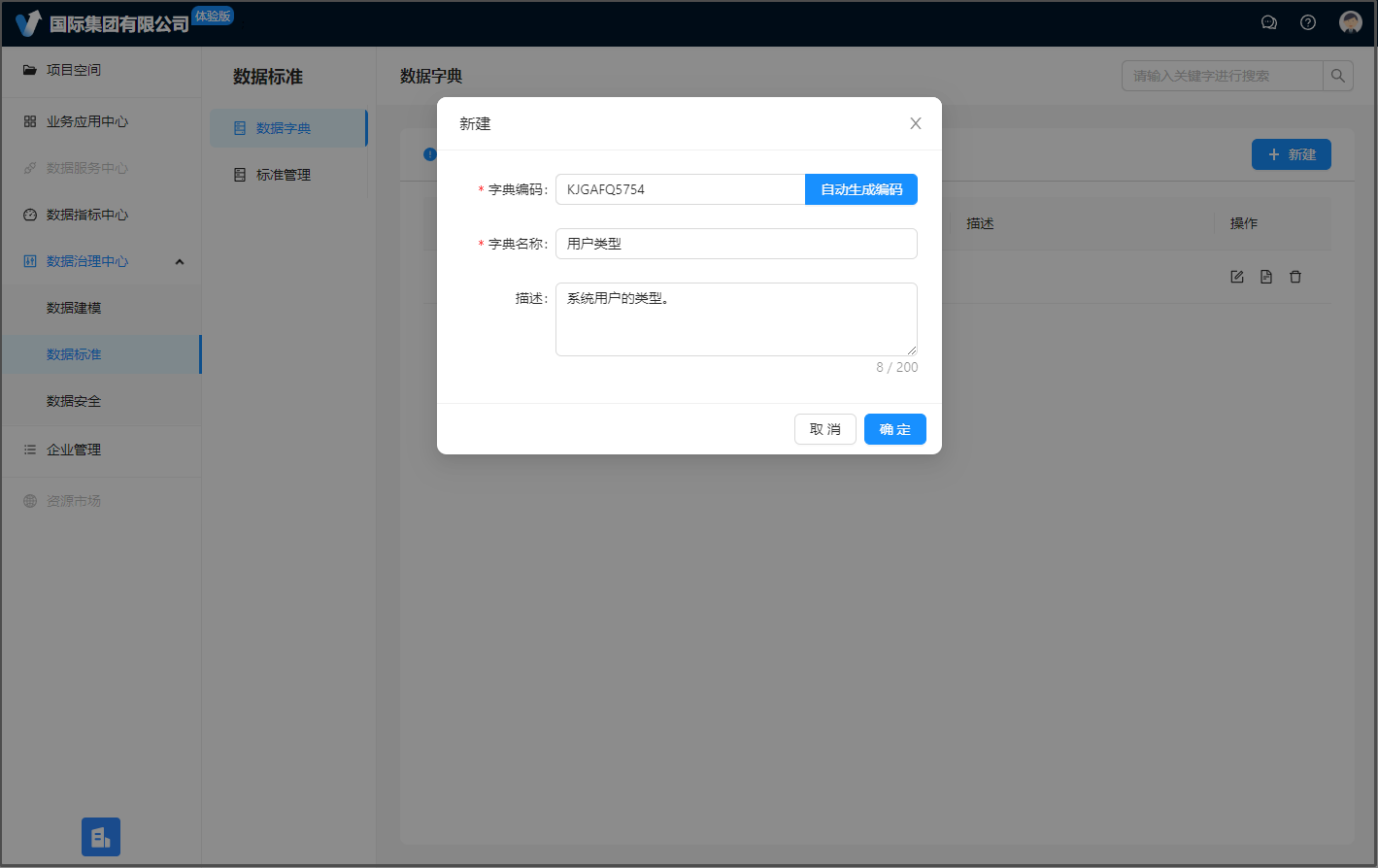Click the 取消 cancel button
Screen dimensions: 1378x868
click(824, 429)
